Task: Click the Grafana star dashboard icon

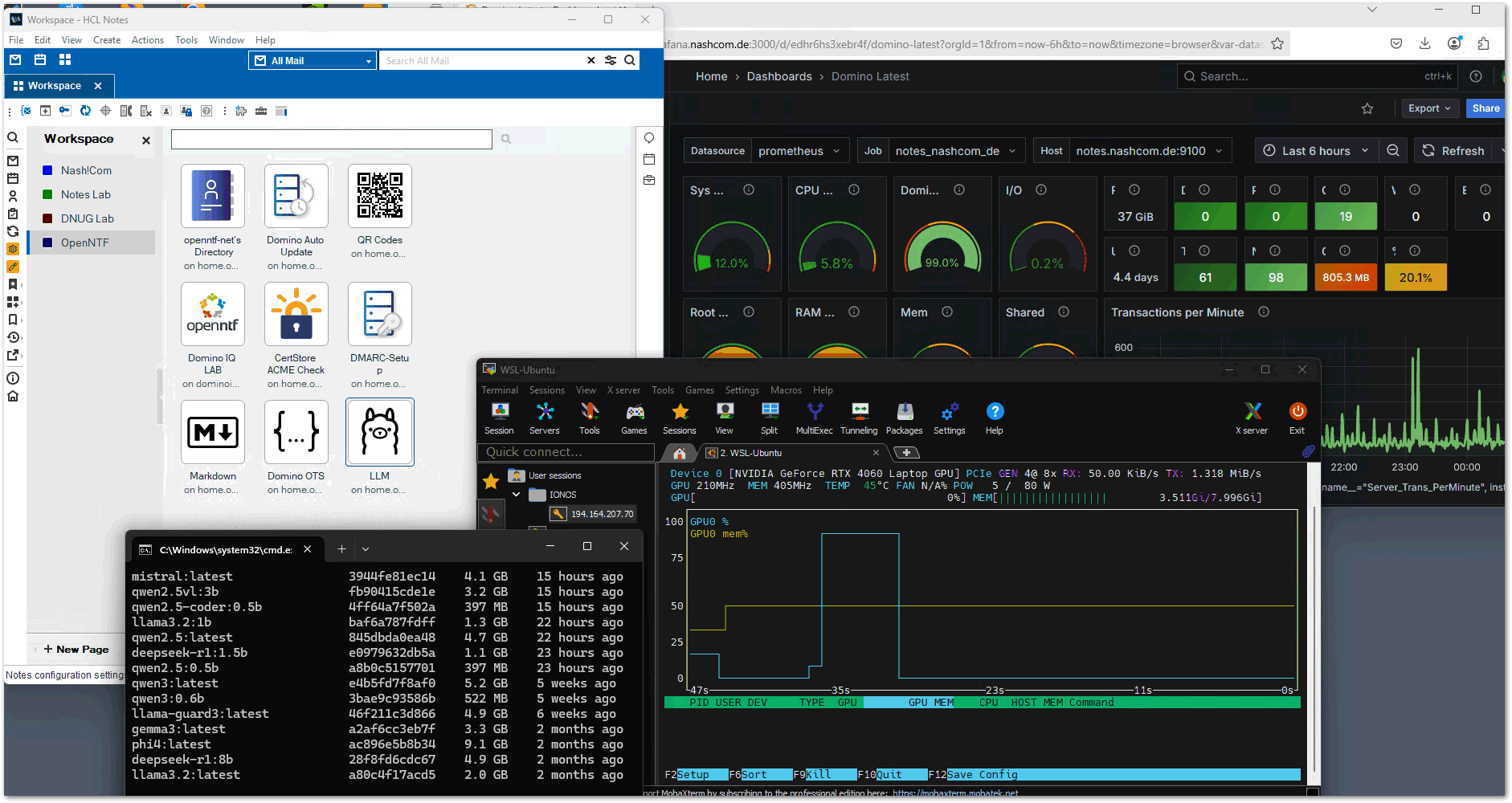Action: 1367,108
